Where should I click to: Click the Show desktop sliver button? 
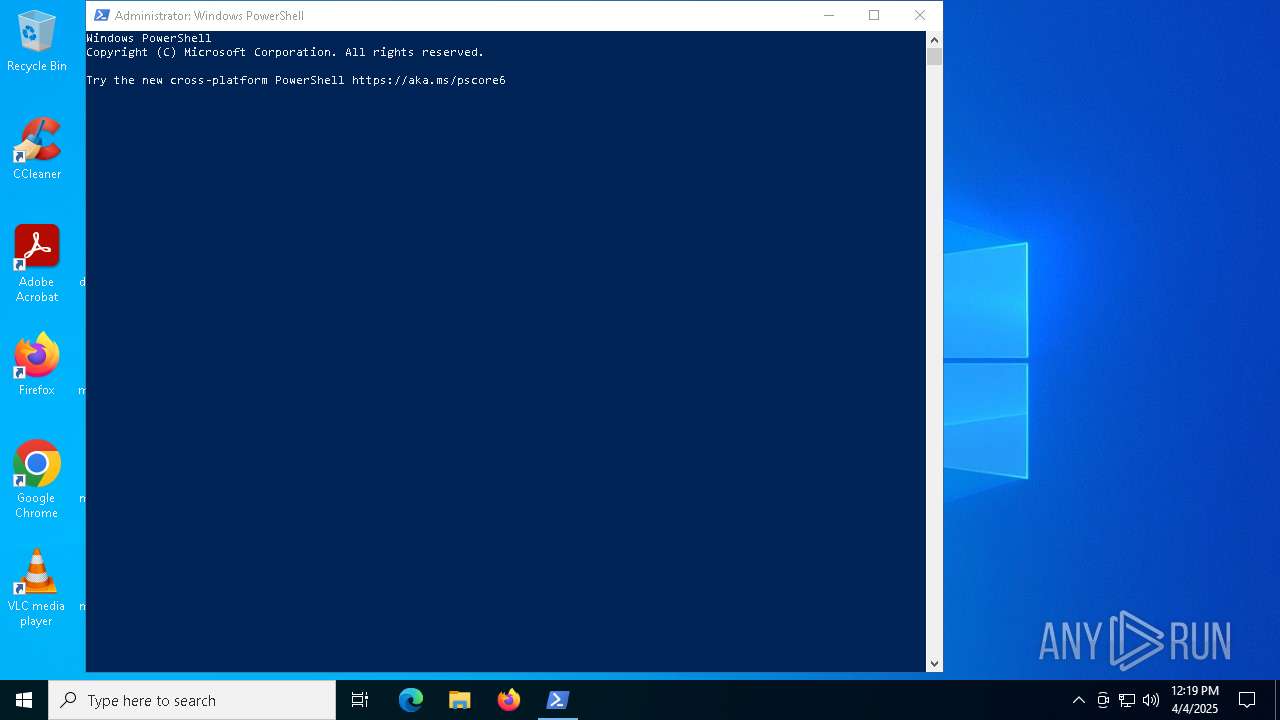[x=1277, y=700]
